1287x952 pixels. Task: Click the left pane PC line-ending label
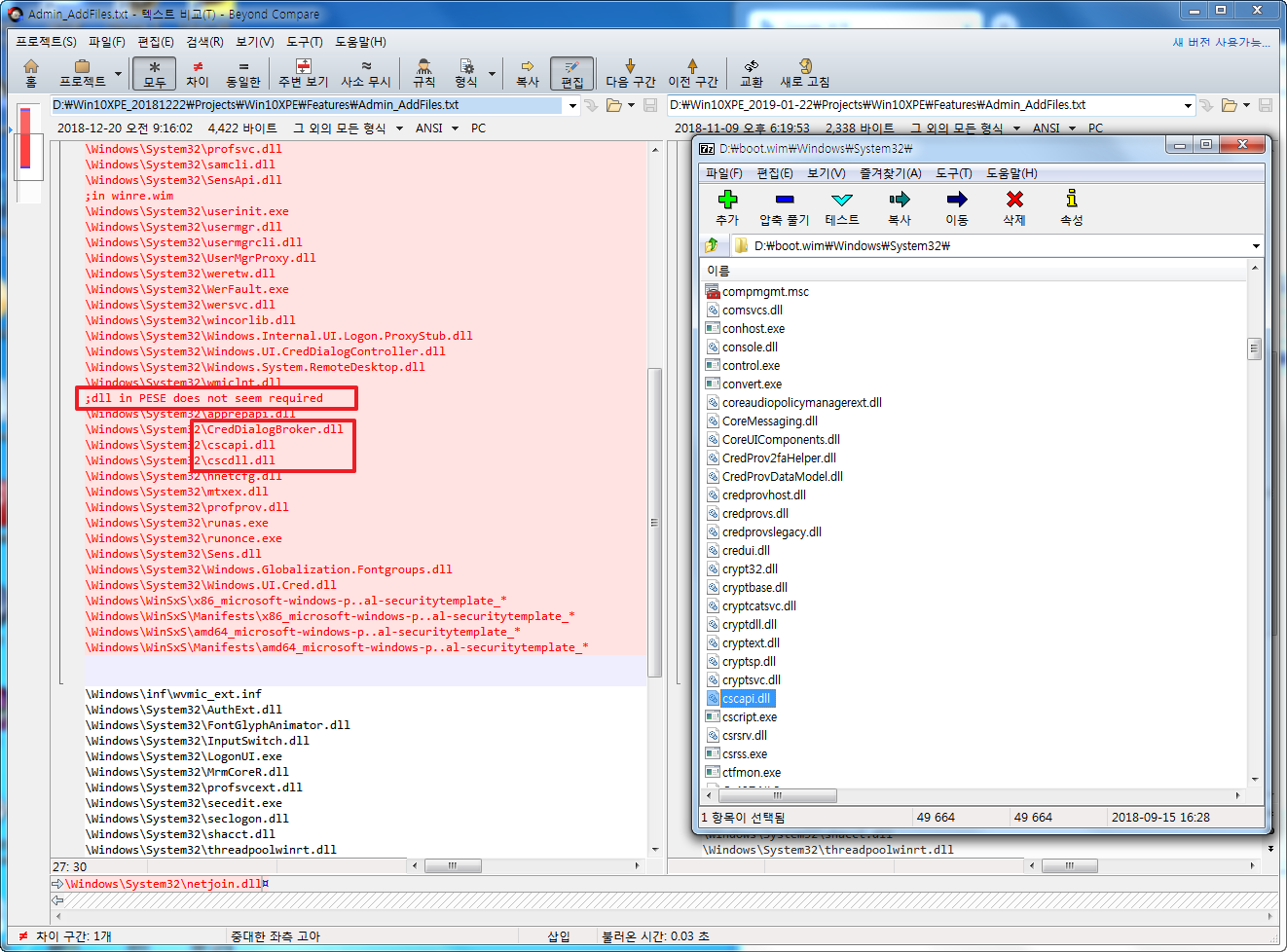pyautogui.click(x=478, y=128)
